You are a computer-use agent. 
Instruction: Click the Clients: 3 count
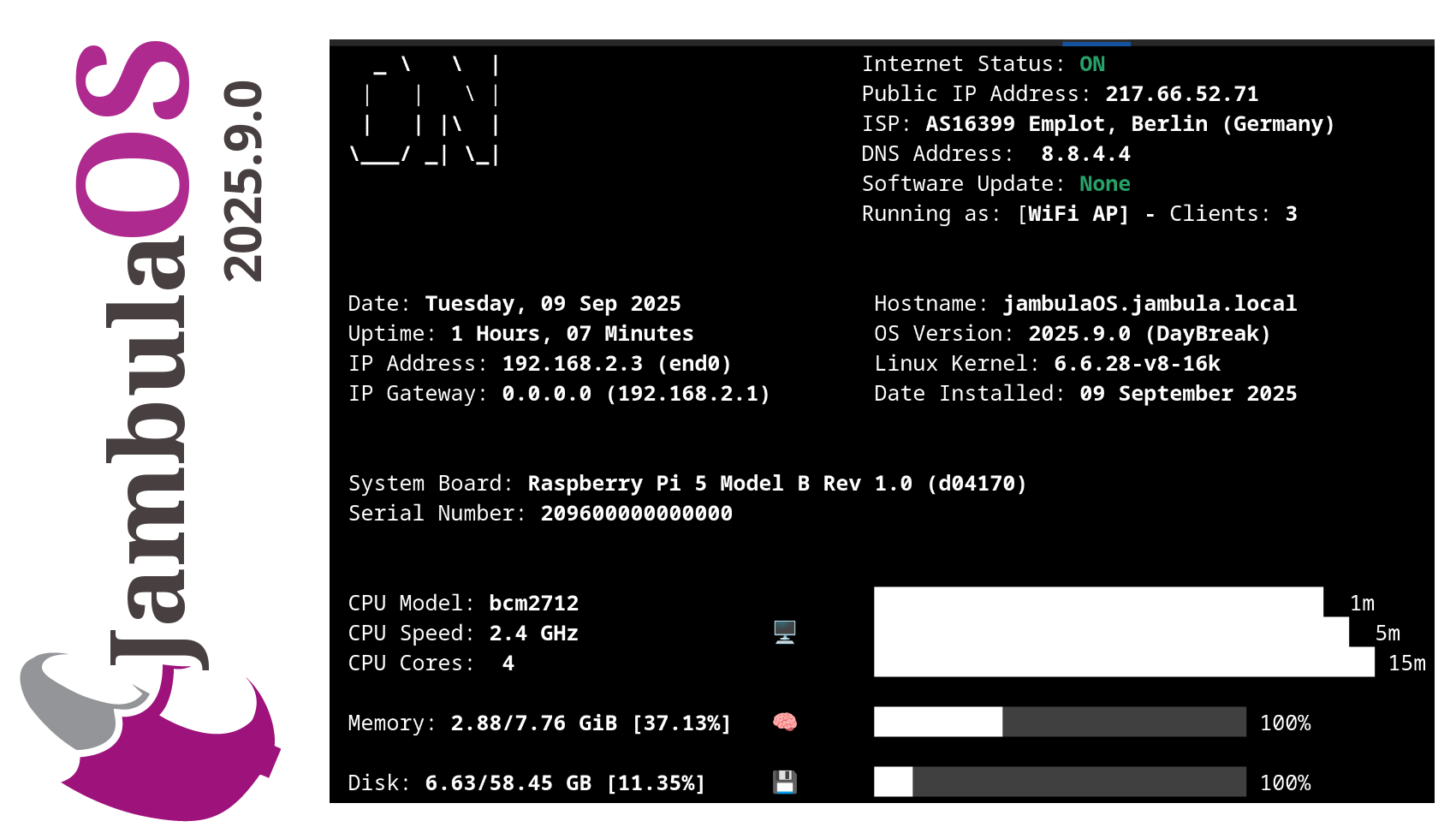click(1233, 214)
